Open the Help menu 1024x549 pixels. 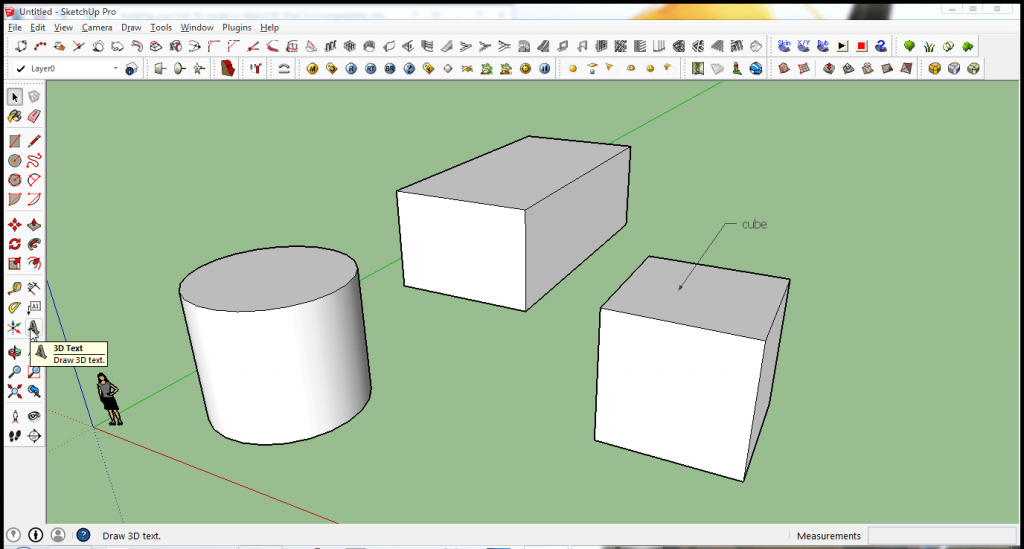269,27
